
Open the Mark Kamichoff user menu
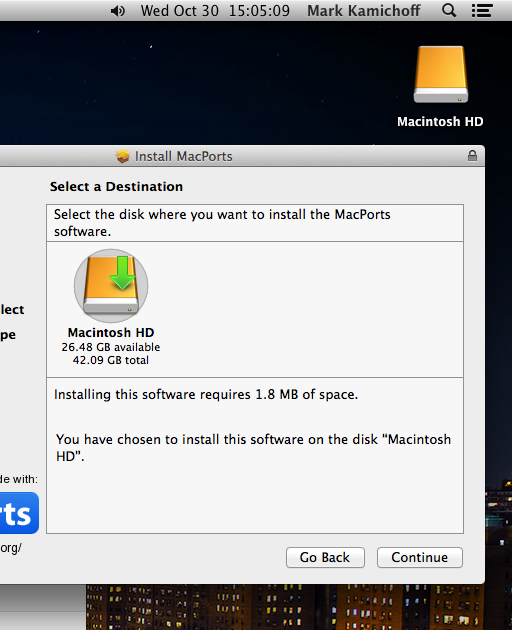(x=364, y=11)
